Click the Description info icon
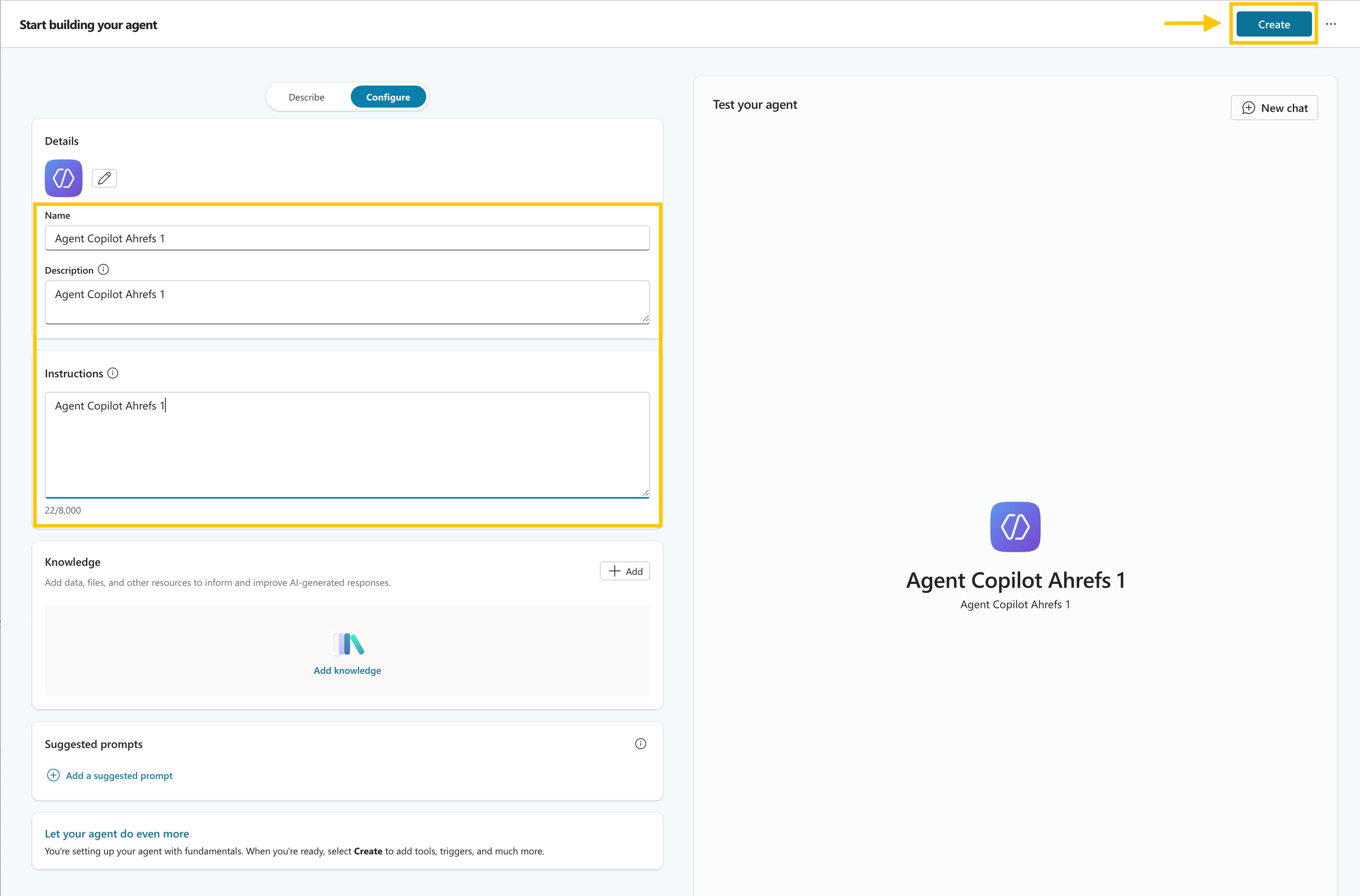The image size is (1360, 896). coord(103,270)
